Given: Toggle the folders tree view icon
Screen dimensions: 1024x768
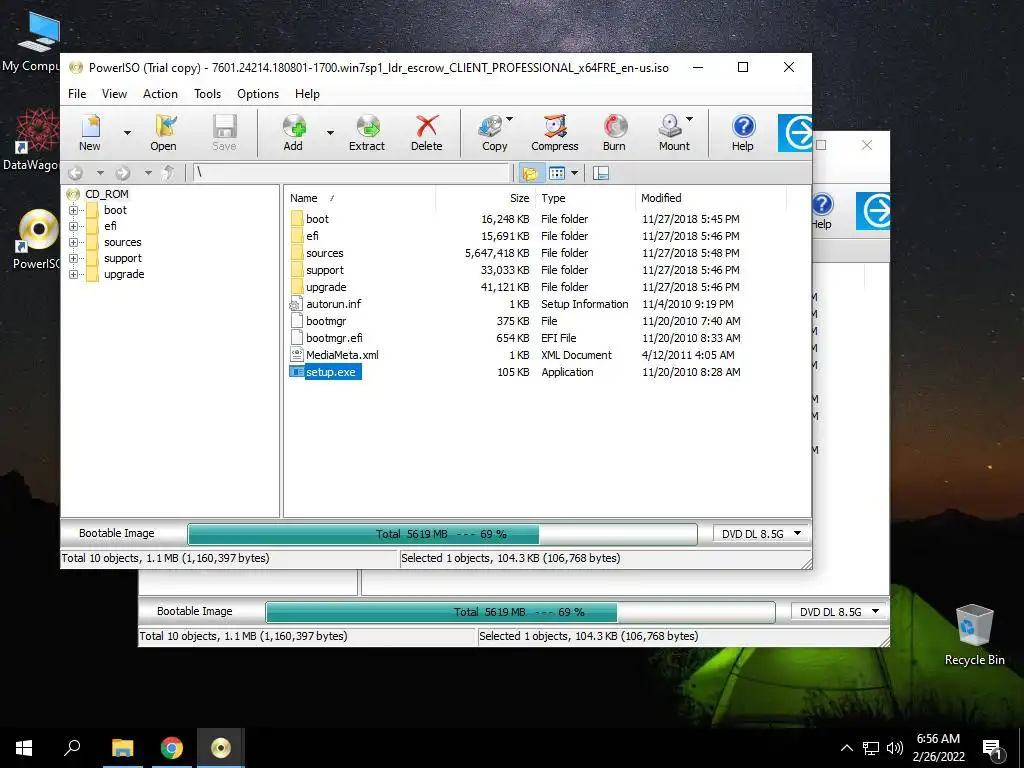Looking at the screenshot, I should coord(530,173).
